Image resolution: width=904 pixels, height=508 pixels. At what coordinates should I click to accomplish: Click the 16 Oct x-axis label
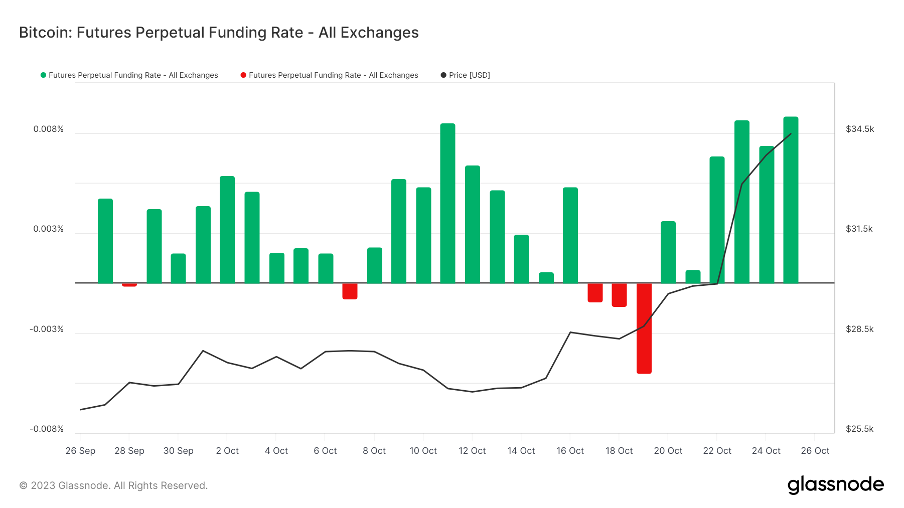pos(570,451)
